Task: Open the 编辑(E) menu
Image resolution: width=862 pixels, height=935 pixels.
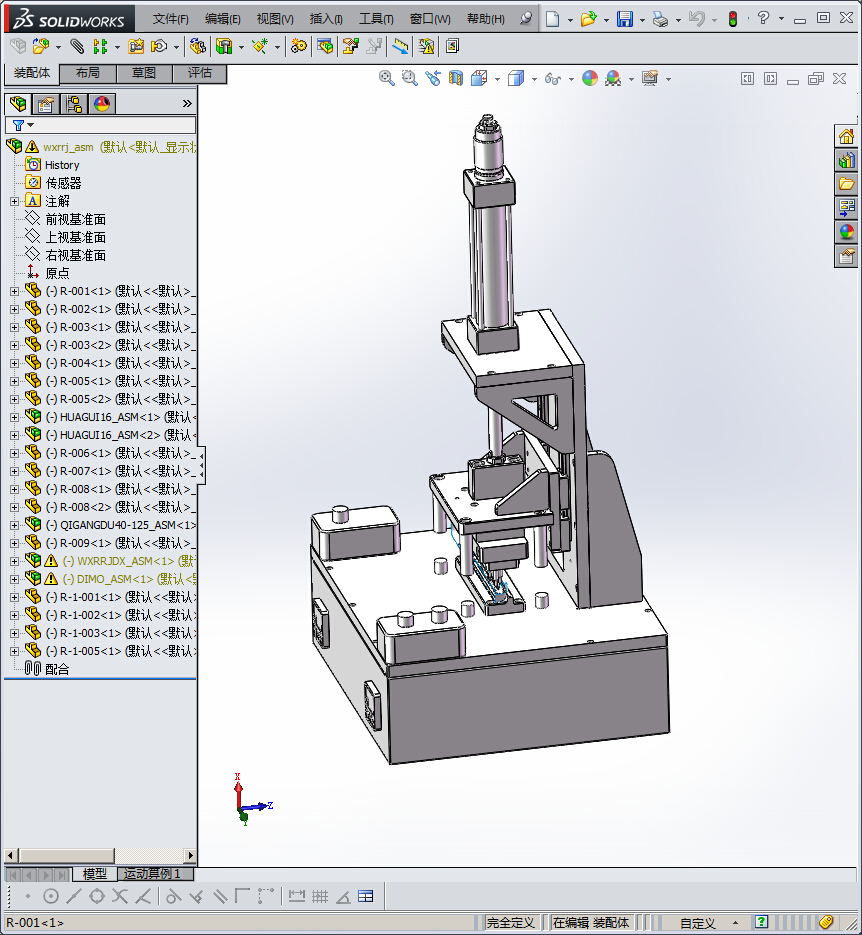Action: [x=222, y=19]
